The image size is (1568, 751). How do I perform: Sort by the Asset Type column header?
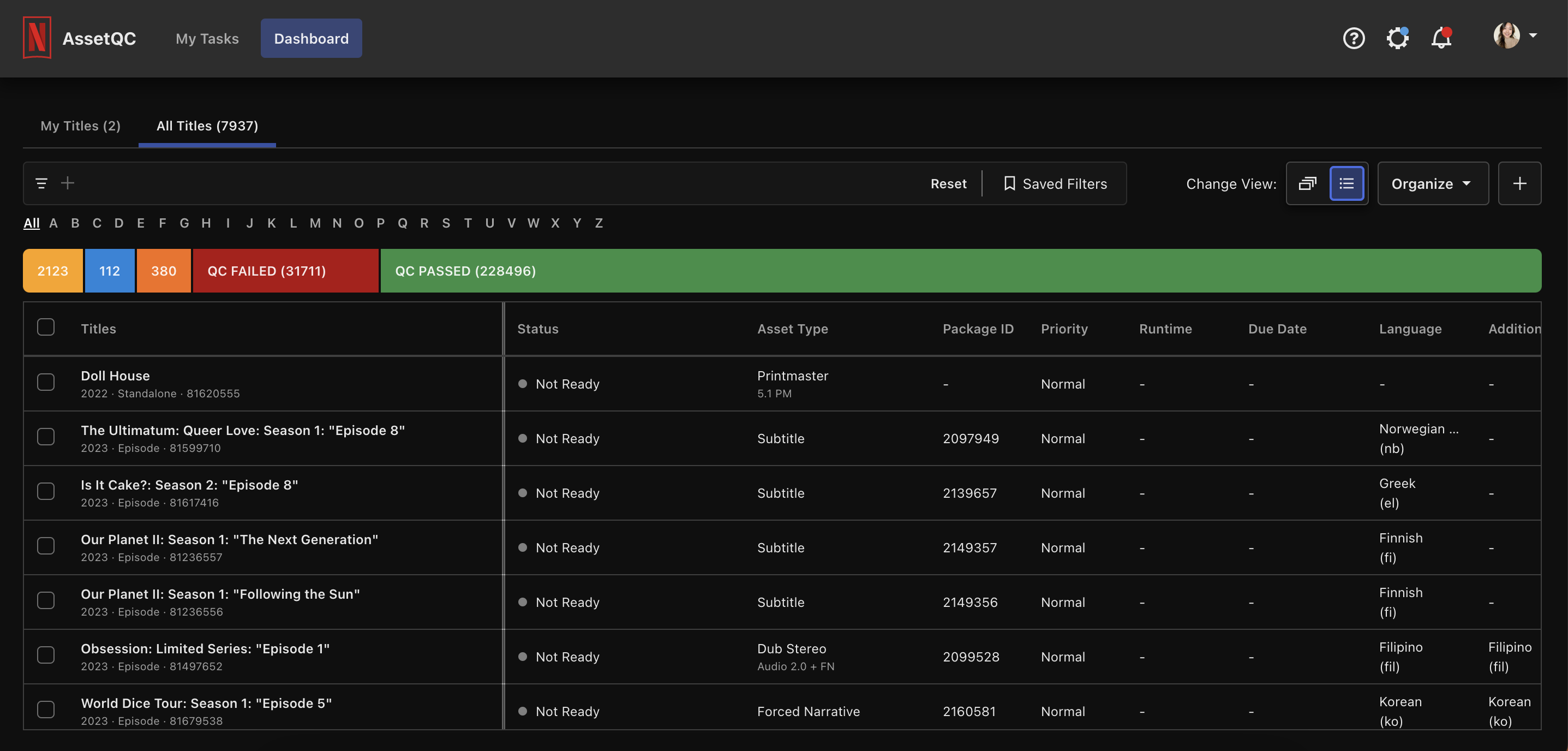[793, 329]
